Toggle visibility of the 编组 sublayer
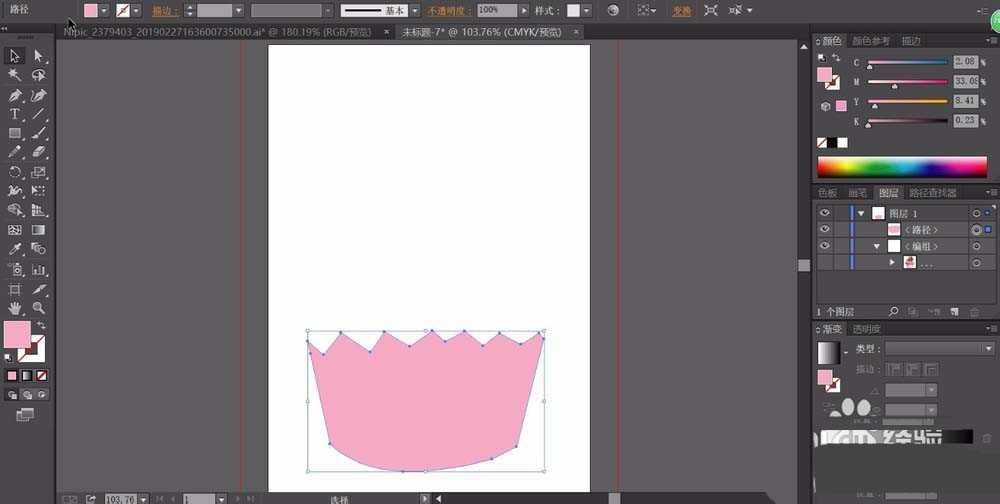This screenshot has width=1000, height=504. [825, 245]
